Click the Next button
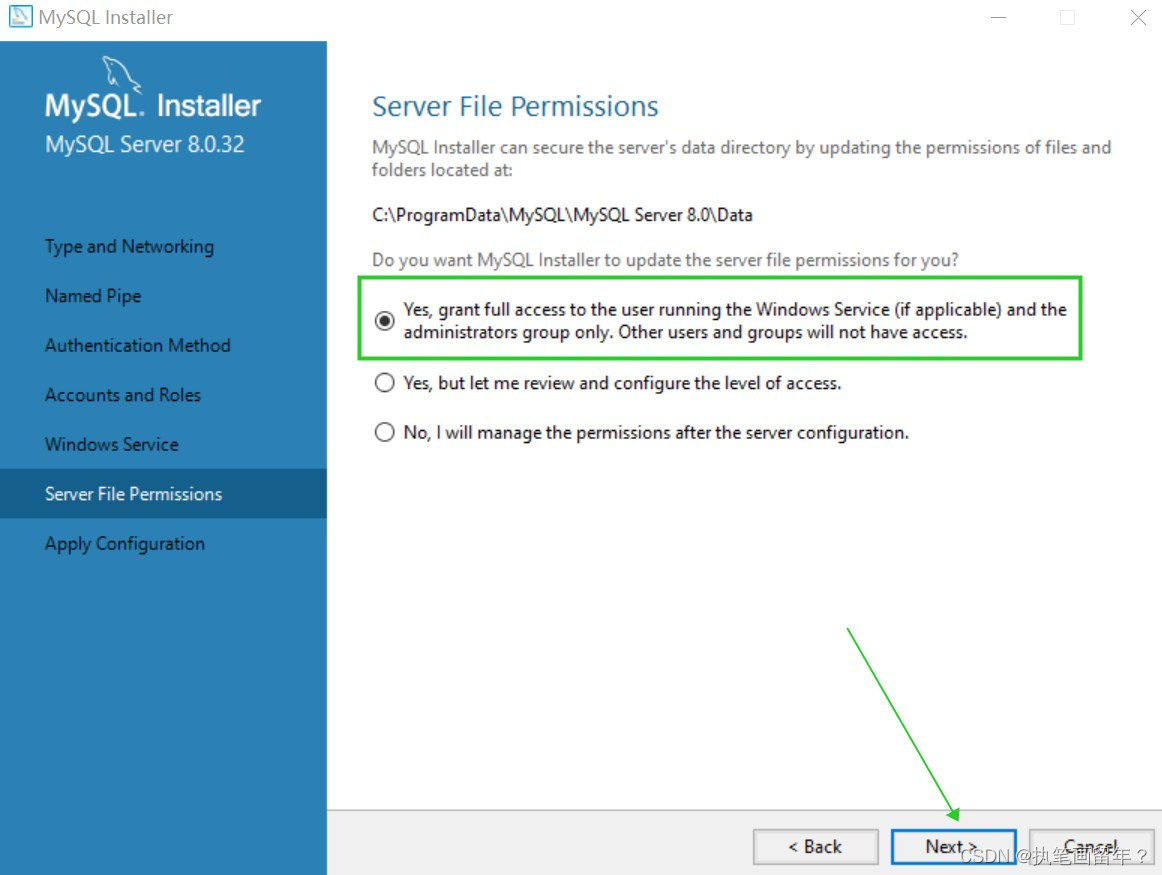Viewport: 1162px width, 875px height. point(953,847)
